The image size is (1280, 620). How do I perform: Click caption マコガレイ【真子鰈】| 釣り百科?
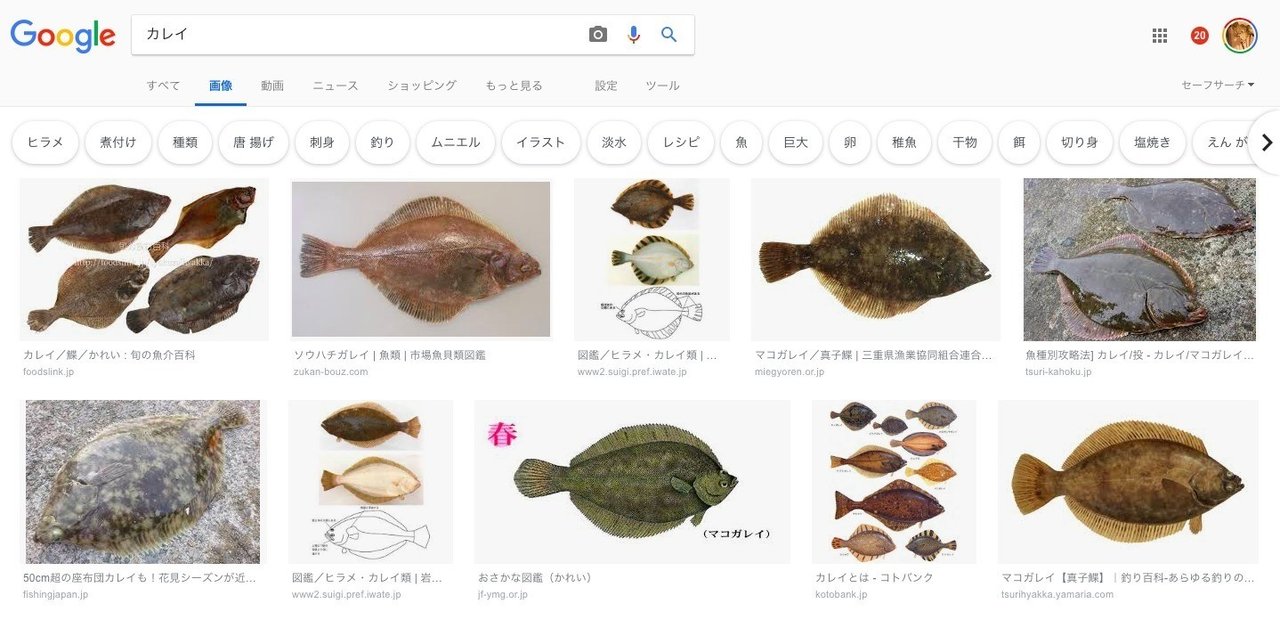[1128, 578]
